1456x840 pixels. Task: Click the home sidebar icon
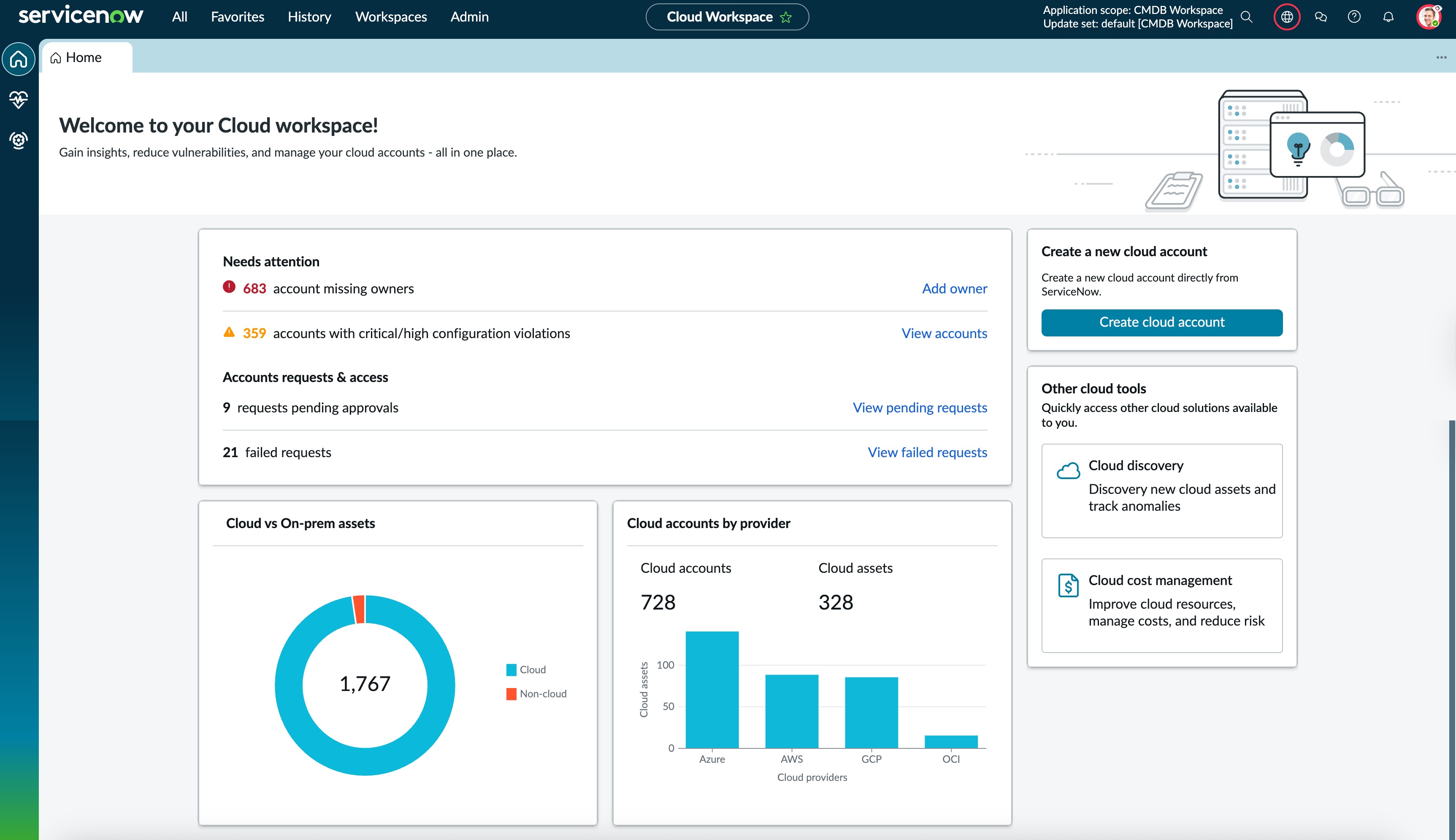click(x=19, y=59)
